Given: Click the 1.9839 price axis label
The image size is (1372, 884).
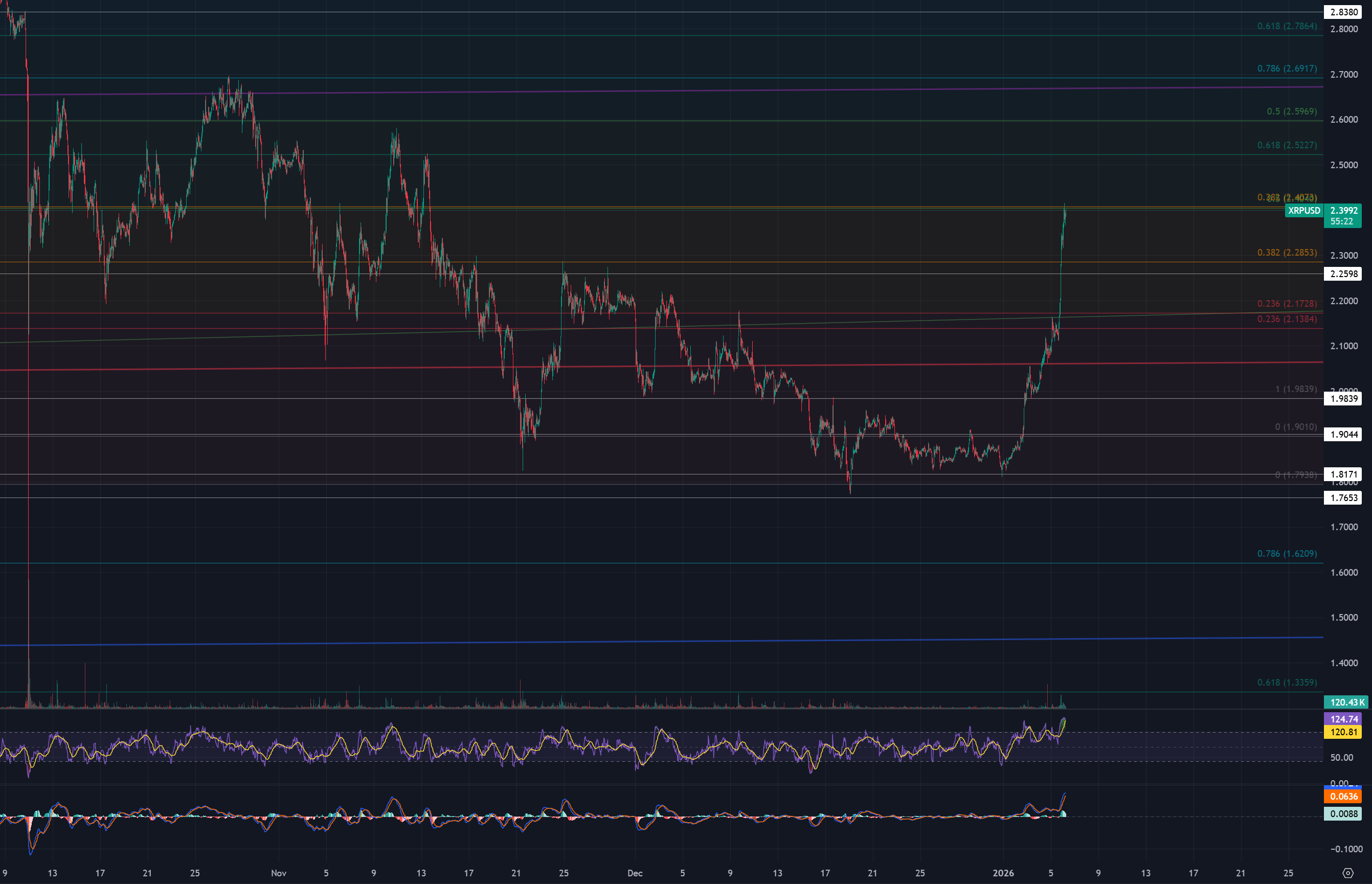Looking at the screenshot, I should click(x=1343, y=399).
